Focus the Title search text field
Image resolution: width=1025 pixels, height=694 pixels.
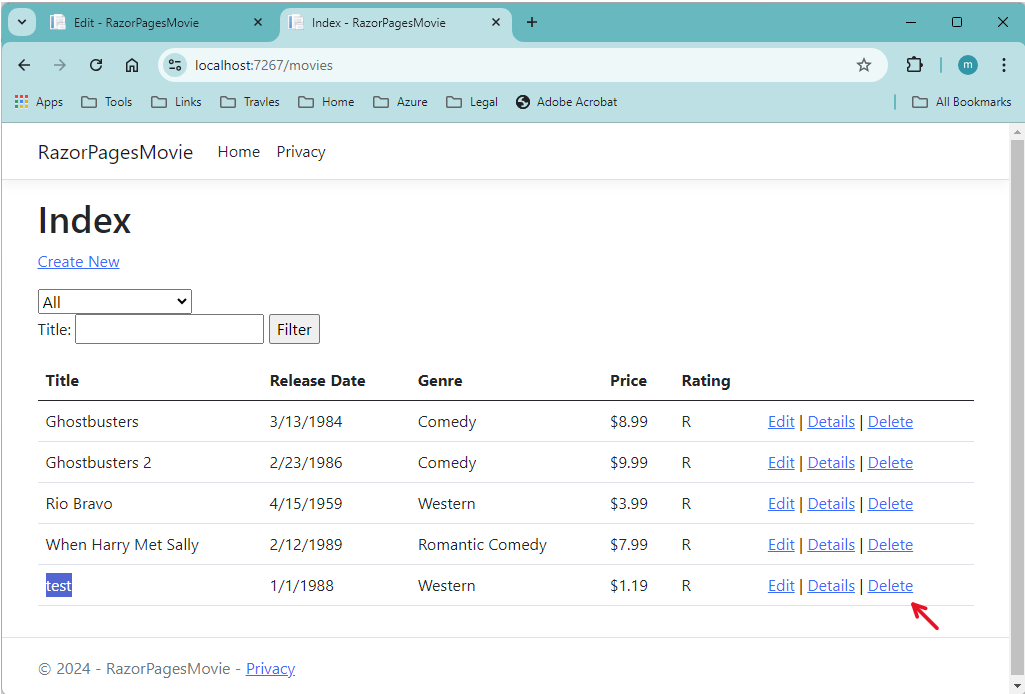click(x=169, y=329)
